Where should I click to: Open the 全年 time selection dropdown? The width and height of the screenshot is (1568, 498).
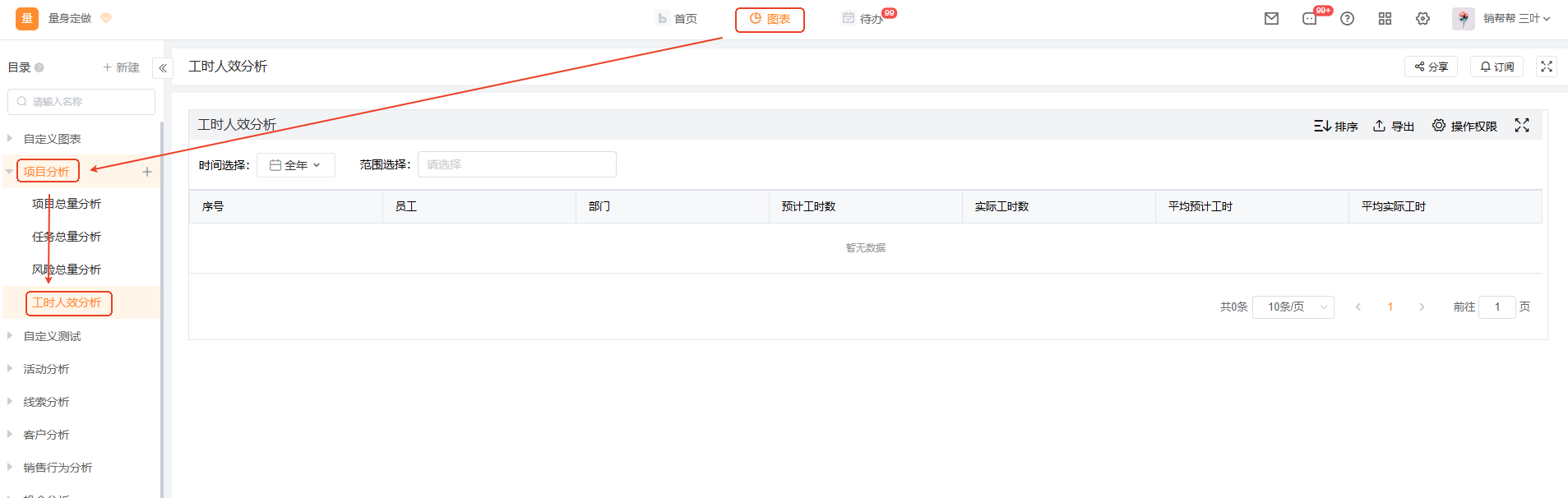click(295, 165)
